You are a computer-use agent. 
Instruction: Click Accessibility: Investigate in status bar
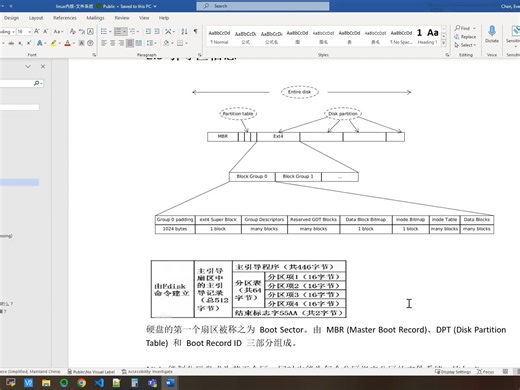(147, 371)
